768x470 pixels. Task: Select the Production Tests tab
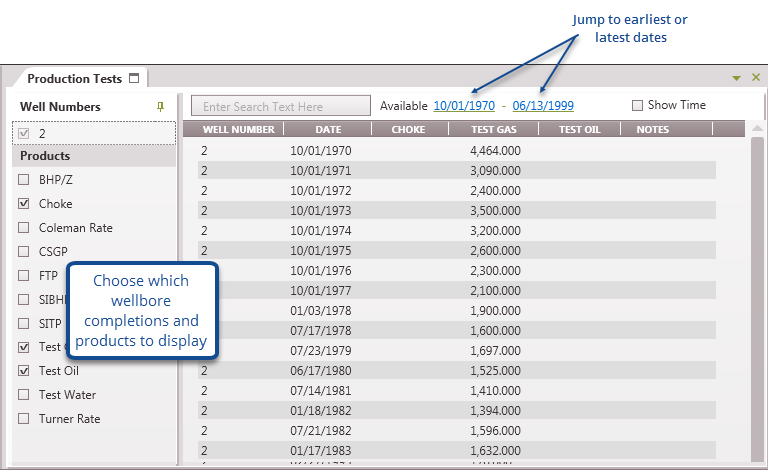pyautogui.click(x=74, y=78)
